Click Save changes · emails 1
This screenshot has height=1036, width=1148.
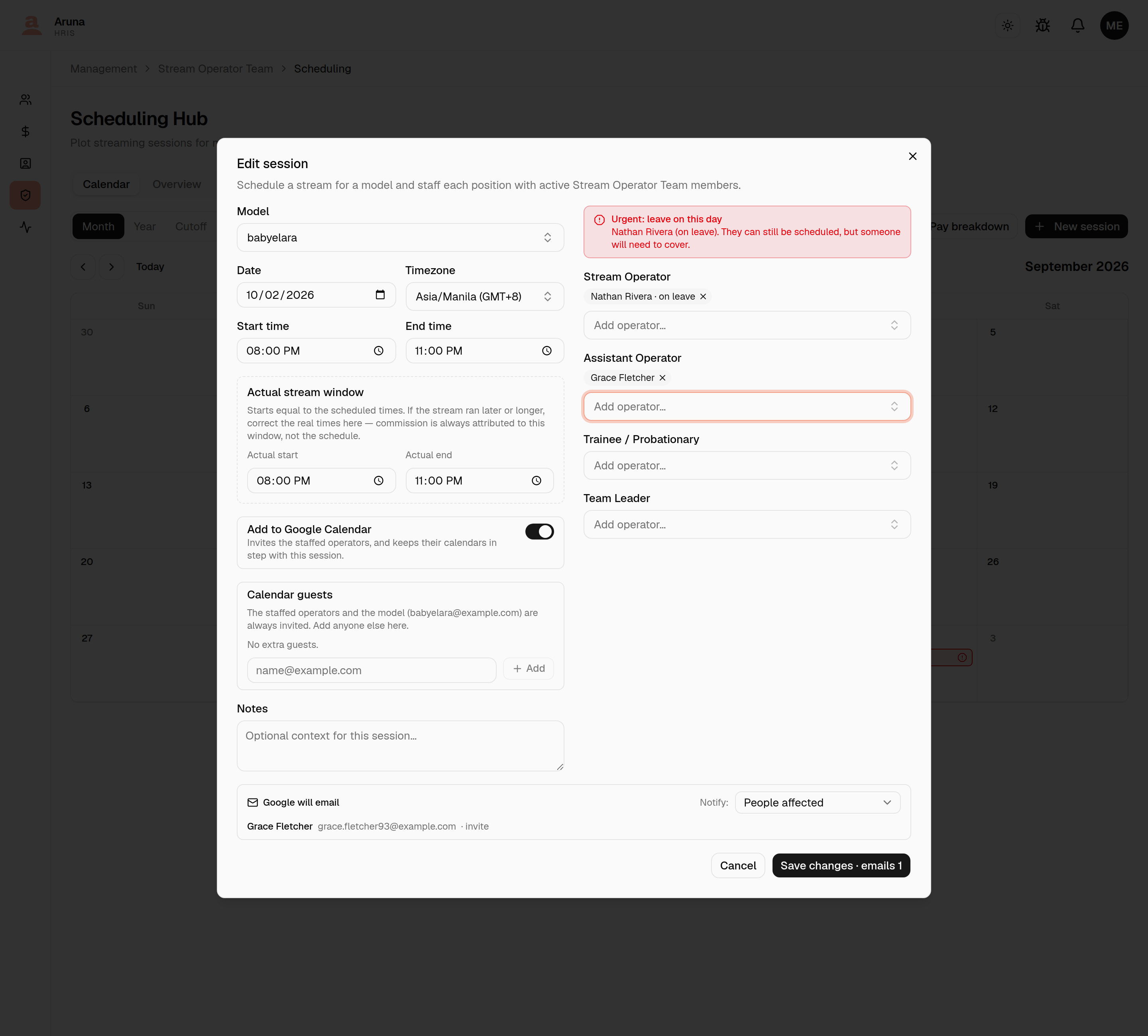(841, 866)
